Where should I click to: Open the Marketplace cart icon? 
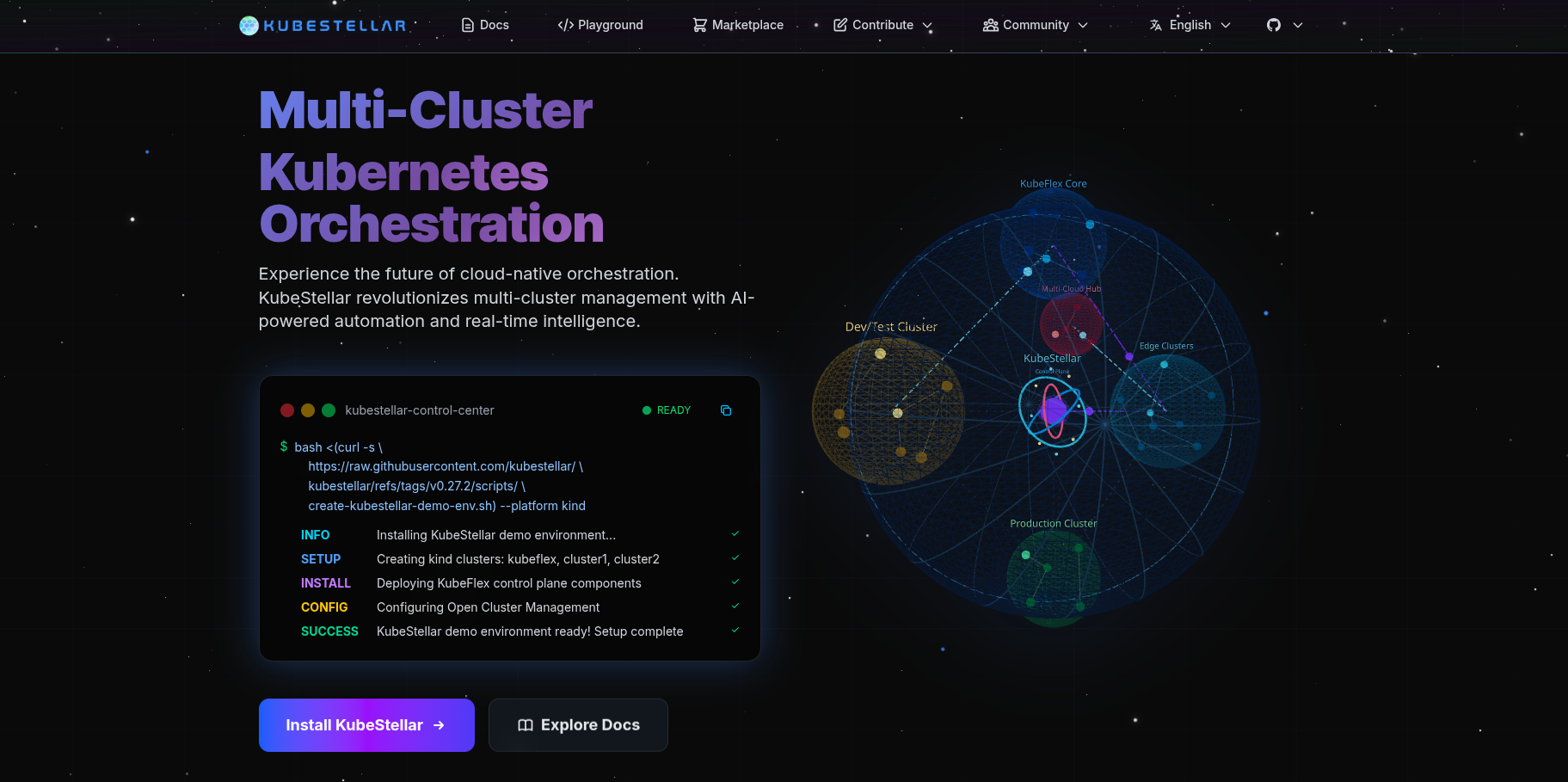700,25
